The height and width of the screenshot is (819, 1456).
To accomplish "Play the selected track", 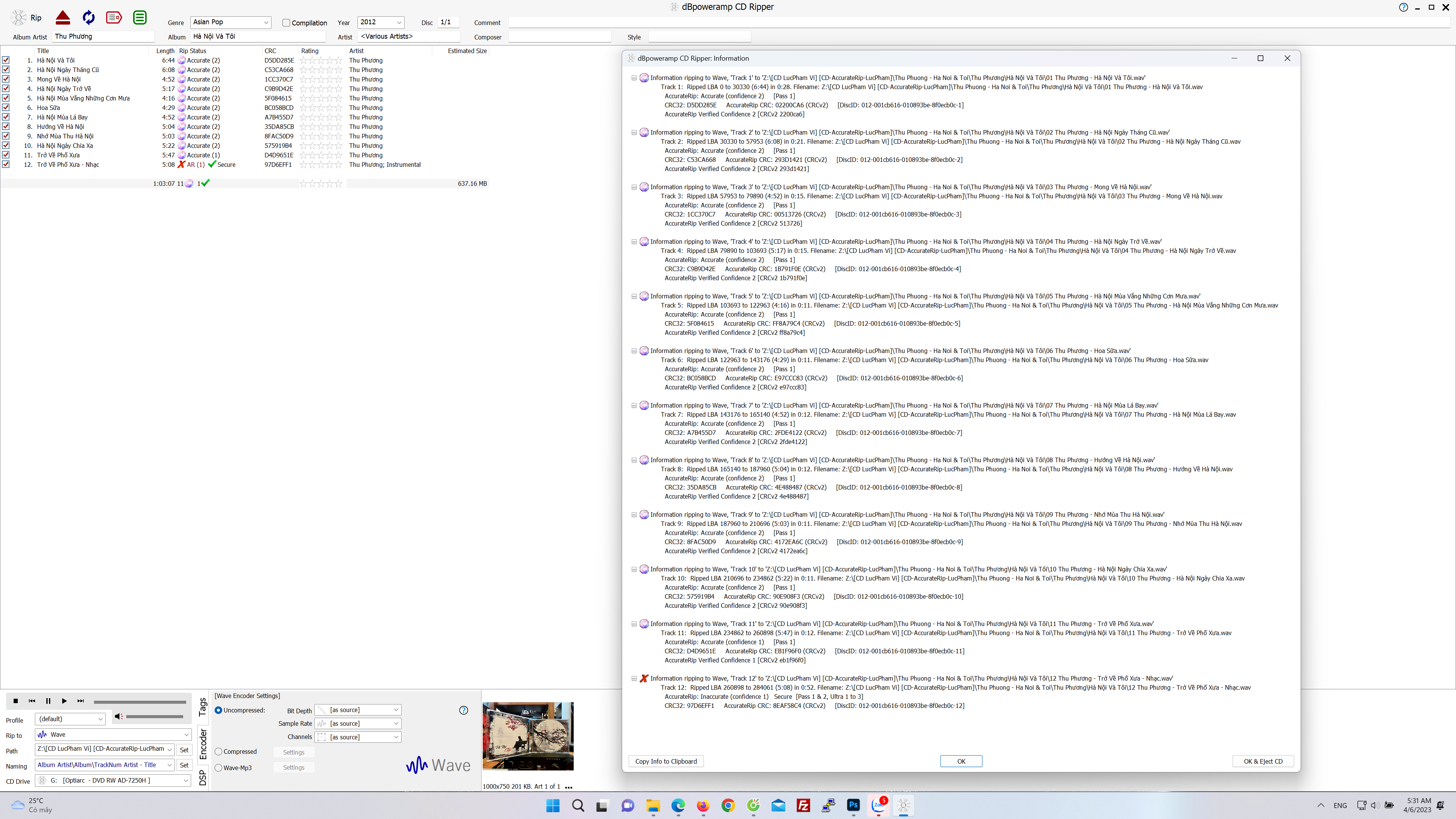I will [64, 701].
